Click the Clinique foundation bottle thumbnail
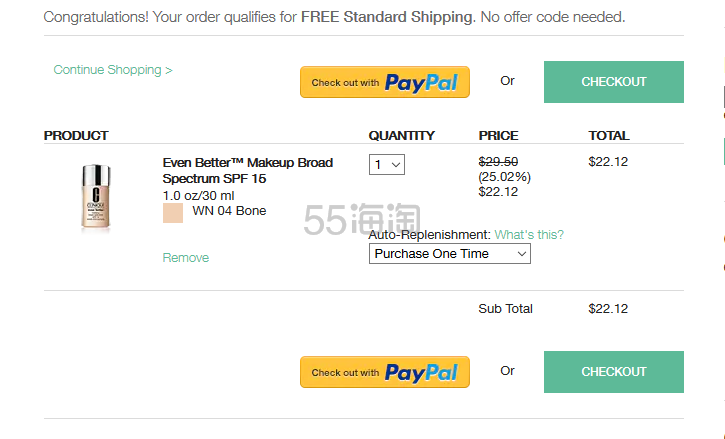 [96, 197]
